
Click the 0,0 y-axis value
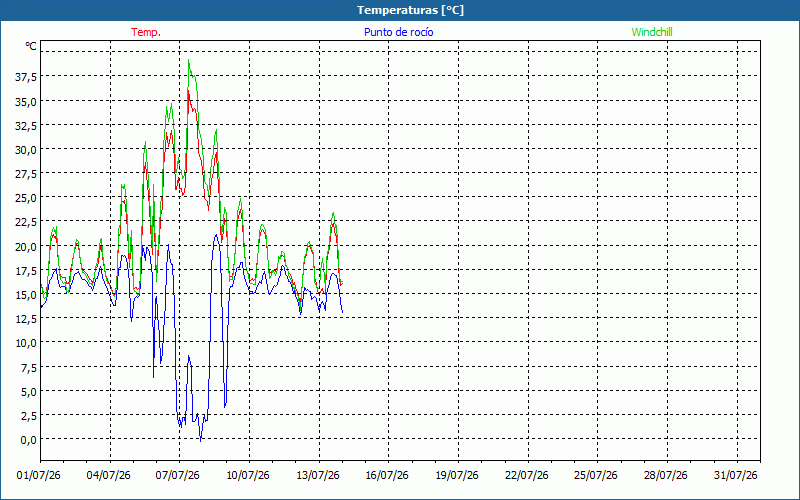click(x=29, y=440)
